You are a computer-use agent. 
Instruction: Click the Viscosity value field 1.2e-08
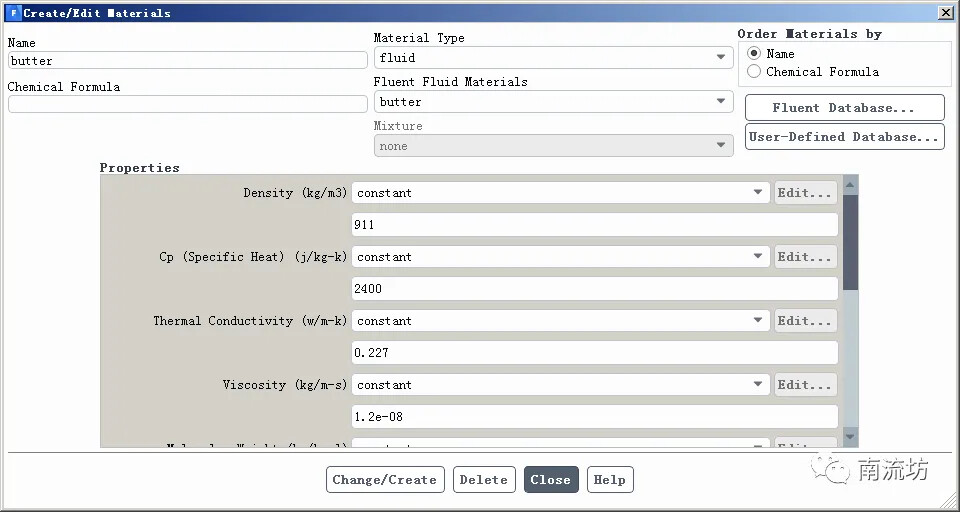pyautogui.click(x=594, y=417)
